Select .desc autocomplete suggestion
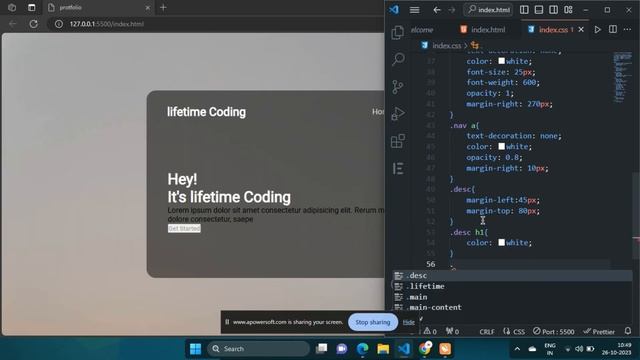Viewport: 640px width, 360px height. click(x=513, y=276)
